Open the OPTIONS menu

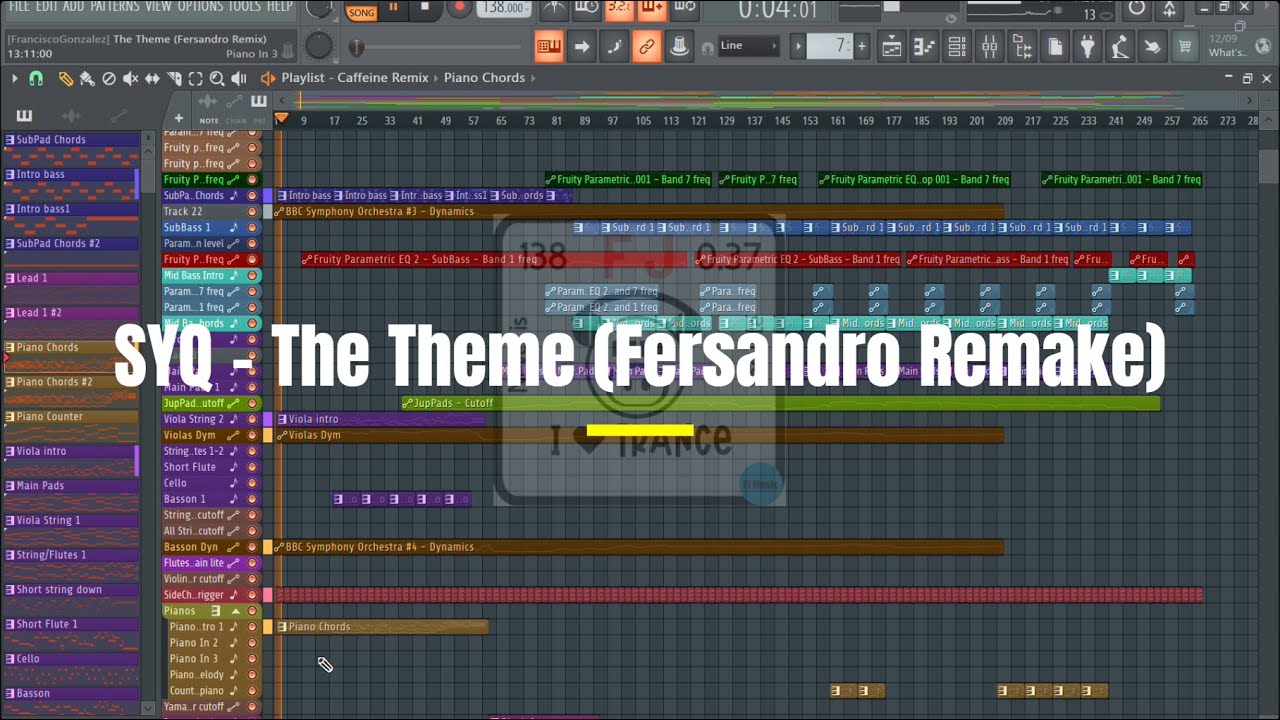coord(201,6)
